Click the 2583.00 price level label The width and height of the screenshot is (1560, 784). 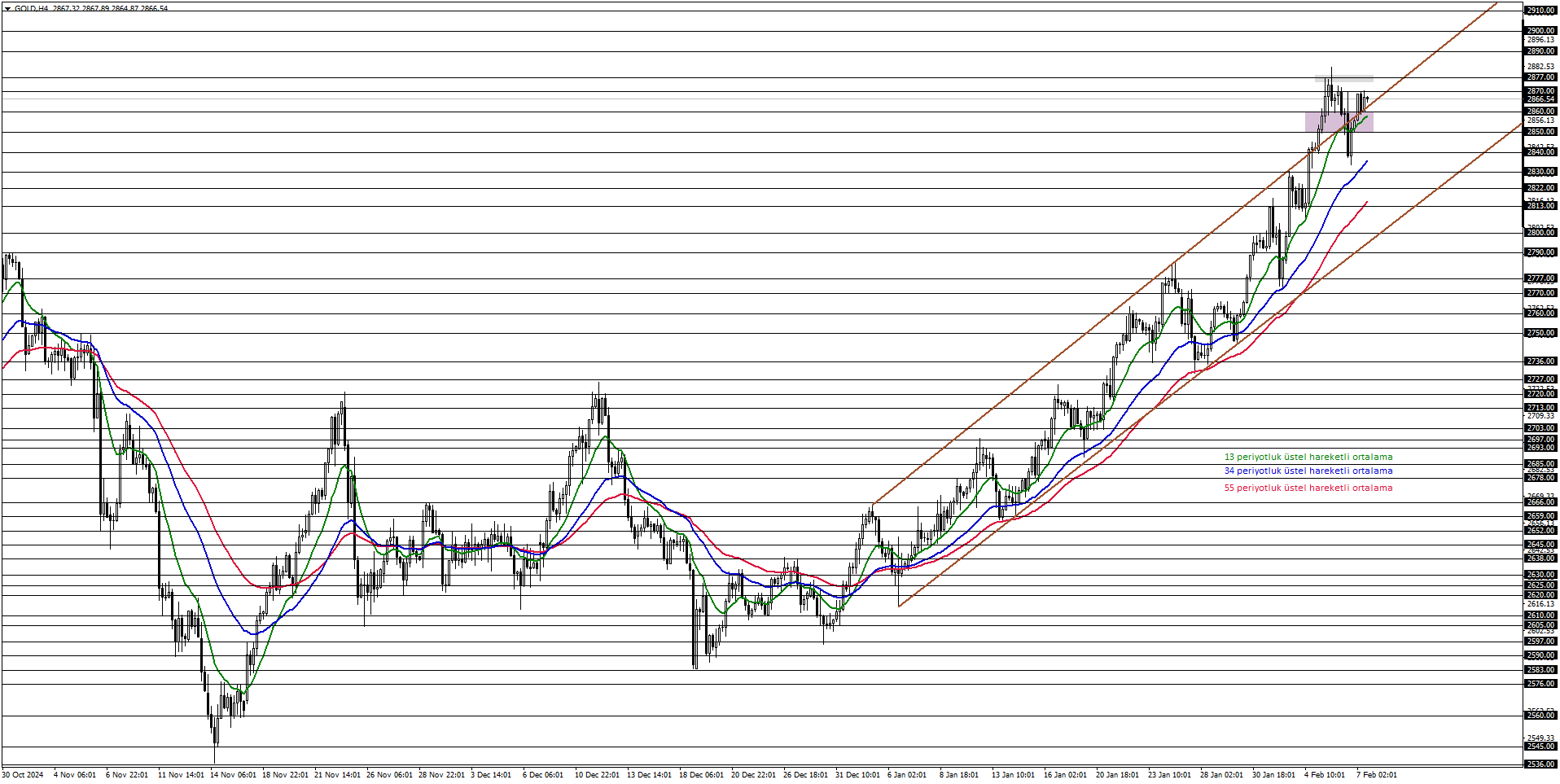(1540, 670)
